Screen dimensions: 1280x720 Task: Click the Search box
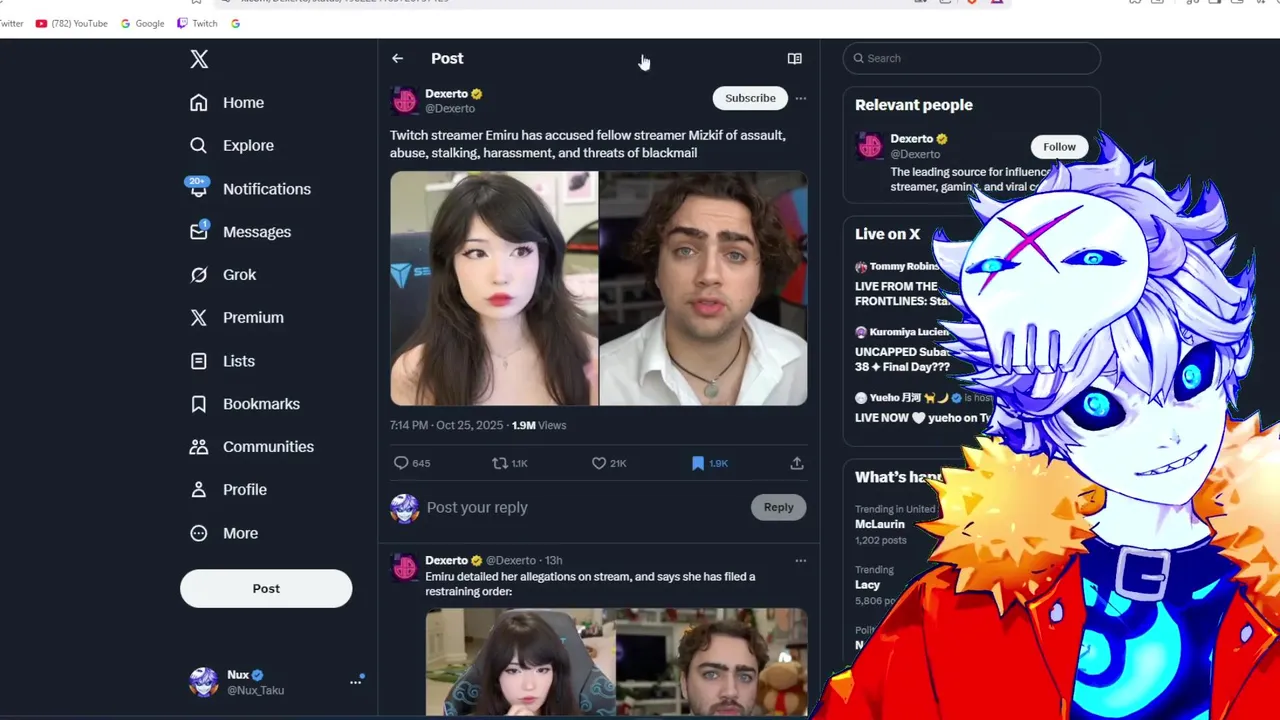coord(972,58)
